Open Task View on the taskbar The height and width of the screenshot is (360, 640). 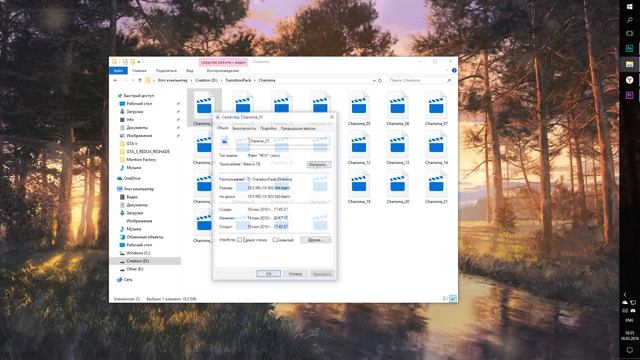coord(629,33)
